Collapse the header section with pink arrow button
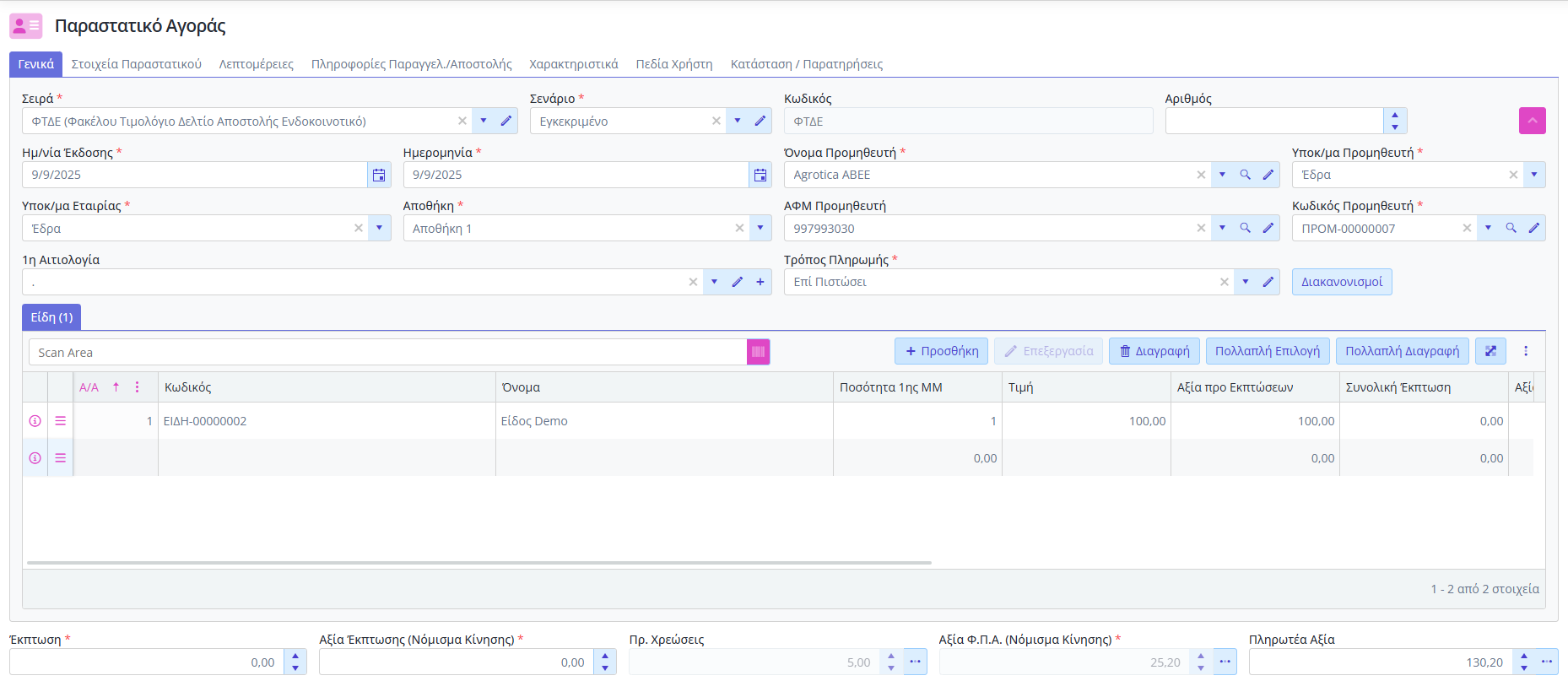1568x681 pixels. 1532,121
